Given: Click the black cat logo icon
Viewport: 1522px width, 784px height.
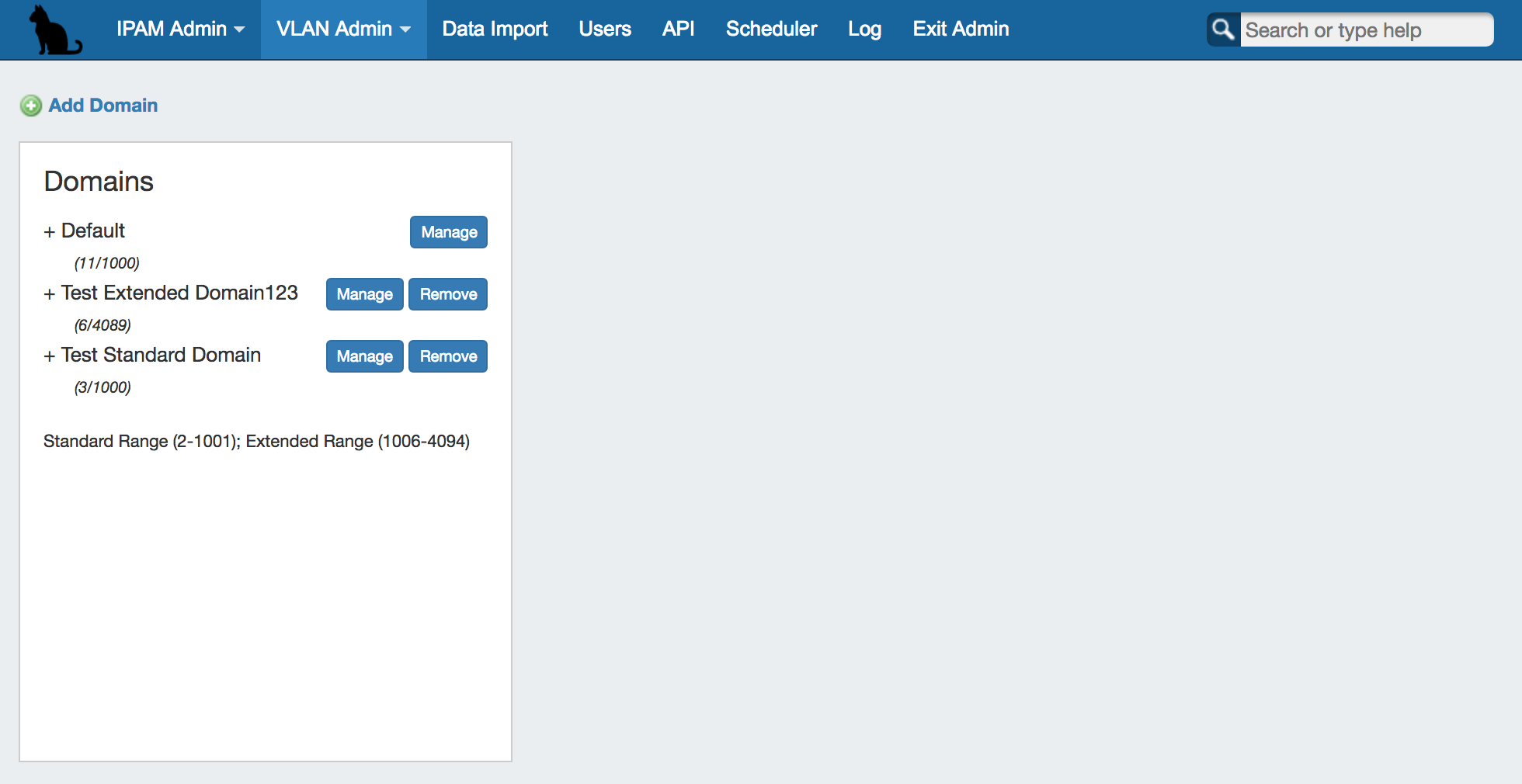Looking at the screenshot, I should point(54,30).
